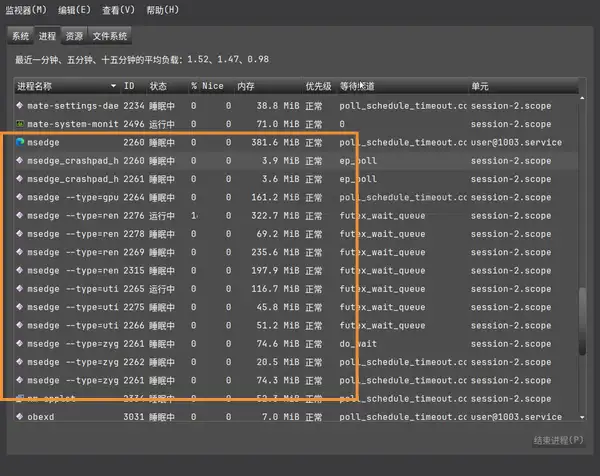Click the icon of msedge --type=zyg using 74.6 MiB

20,344
